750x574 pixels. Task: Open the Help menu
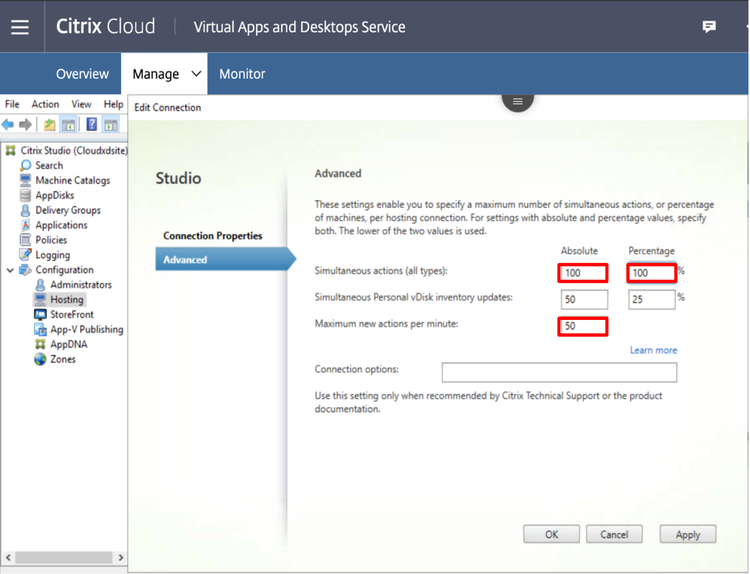click(113, 104)
